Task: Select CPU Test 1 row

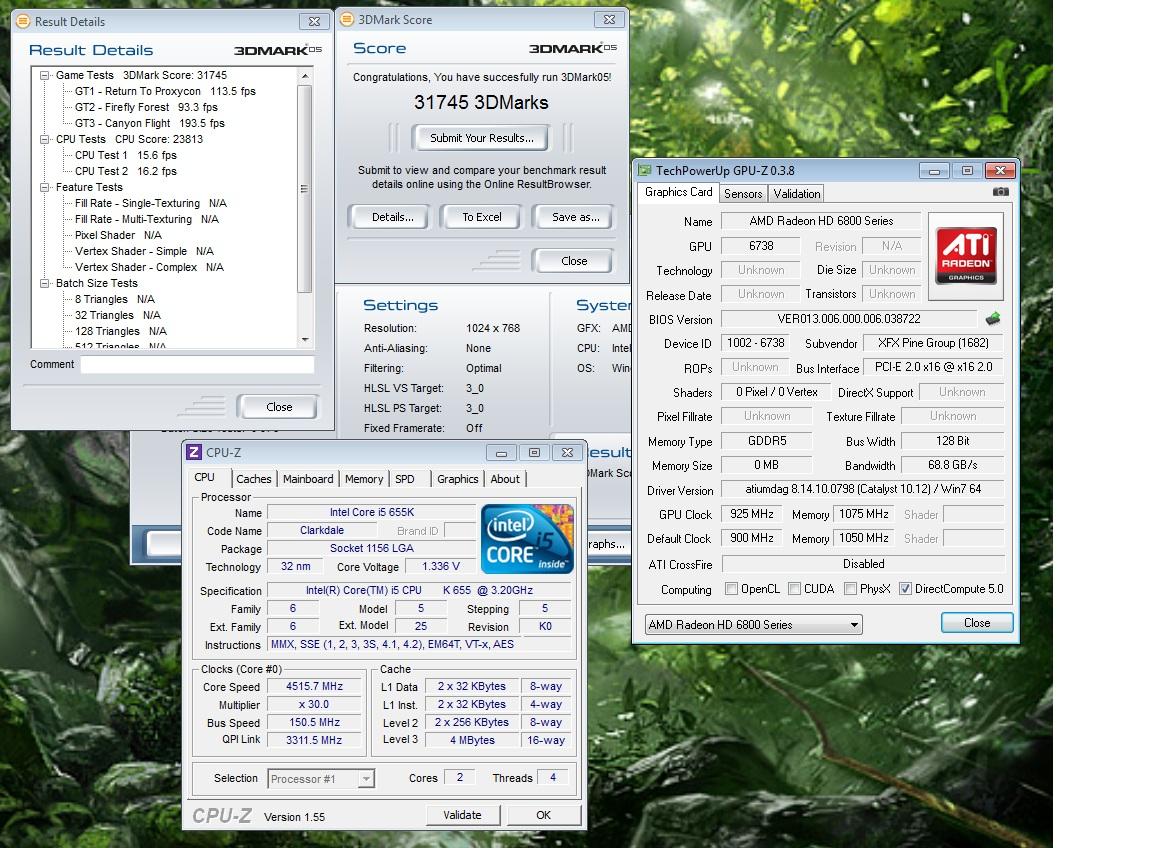Action: click(x=126, y=155)
